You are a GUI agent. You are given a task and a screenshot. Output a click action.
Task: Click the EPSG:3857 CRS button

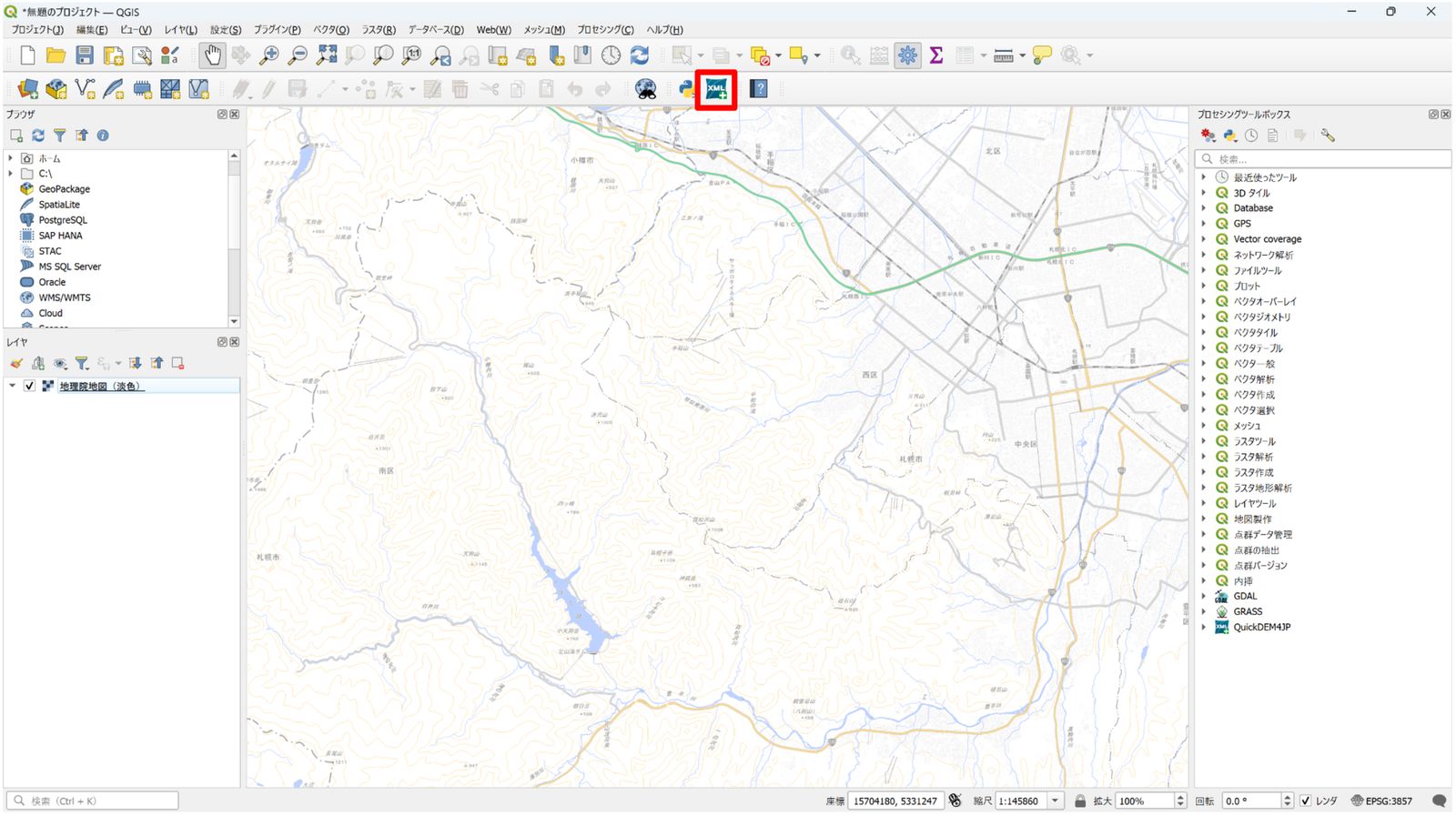(x=1381, y=801)
